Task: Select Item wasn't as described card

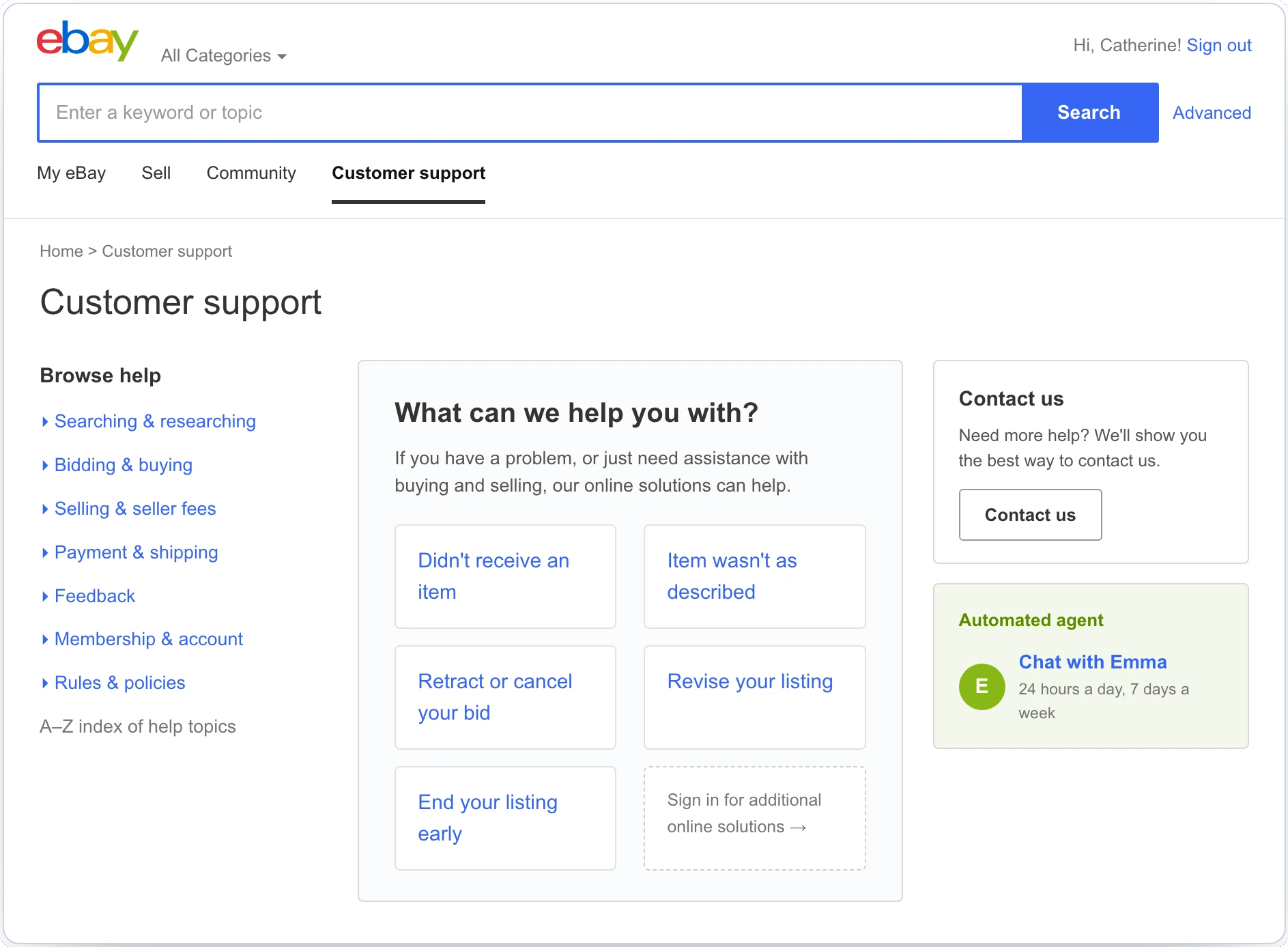Action: pyautogui.click(x=754, y=576)
